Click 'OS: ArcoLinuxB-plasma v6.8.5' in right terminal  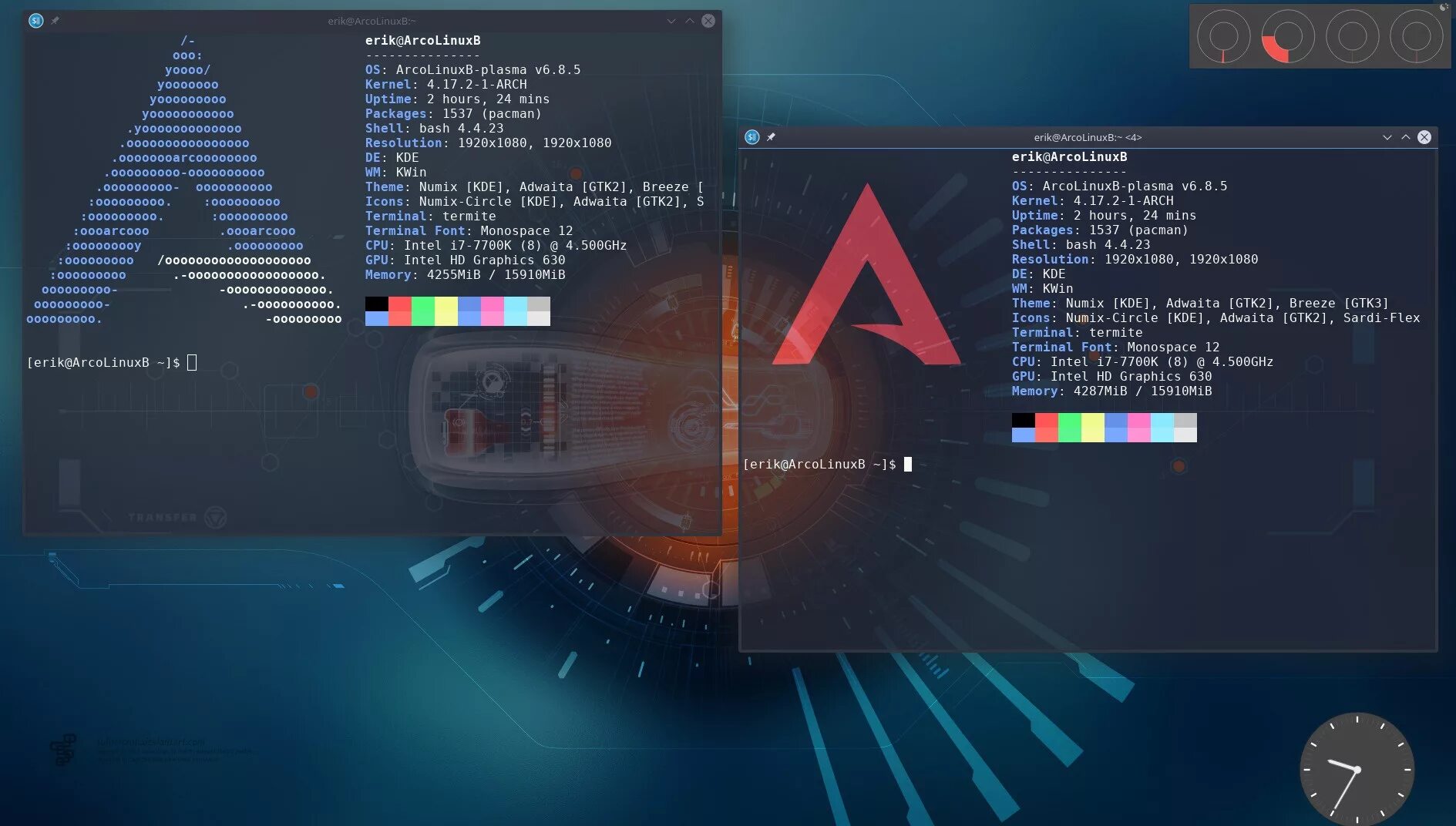click(x=1120, y=186)
